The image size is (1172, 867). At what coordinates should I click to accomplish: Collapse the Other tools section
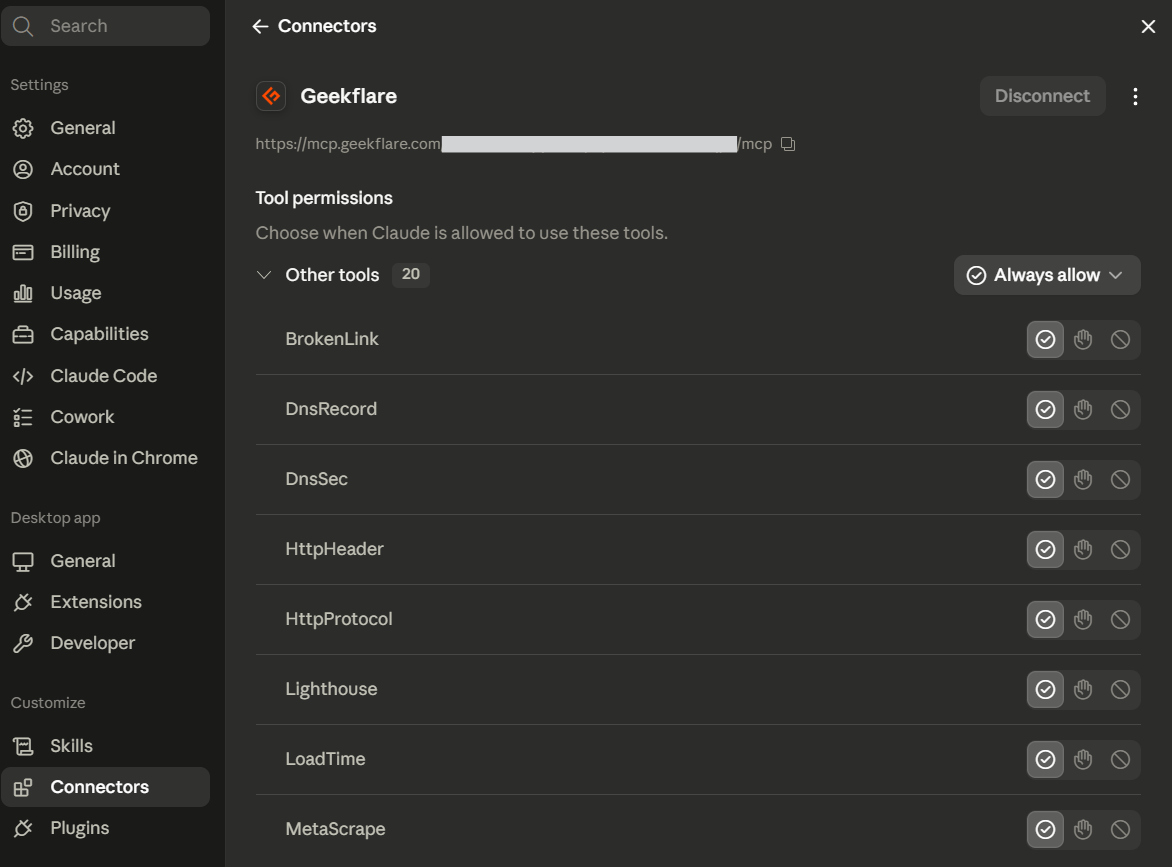click(263, 275)
